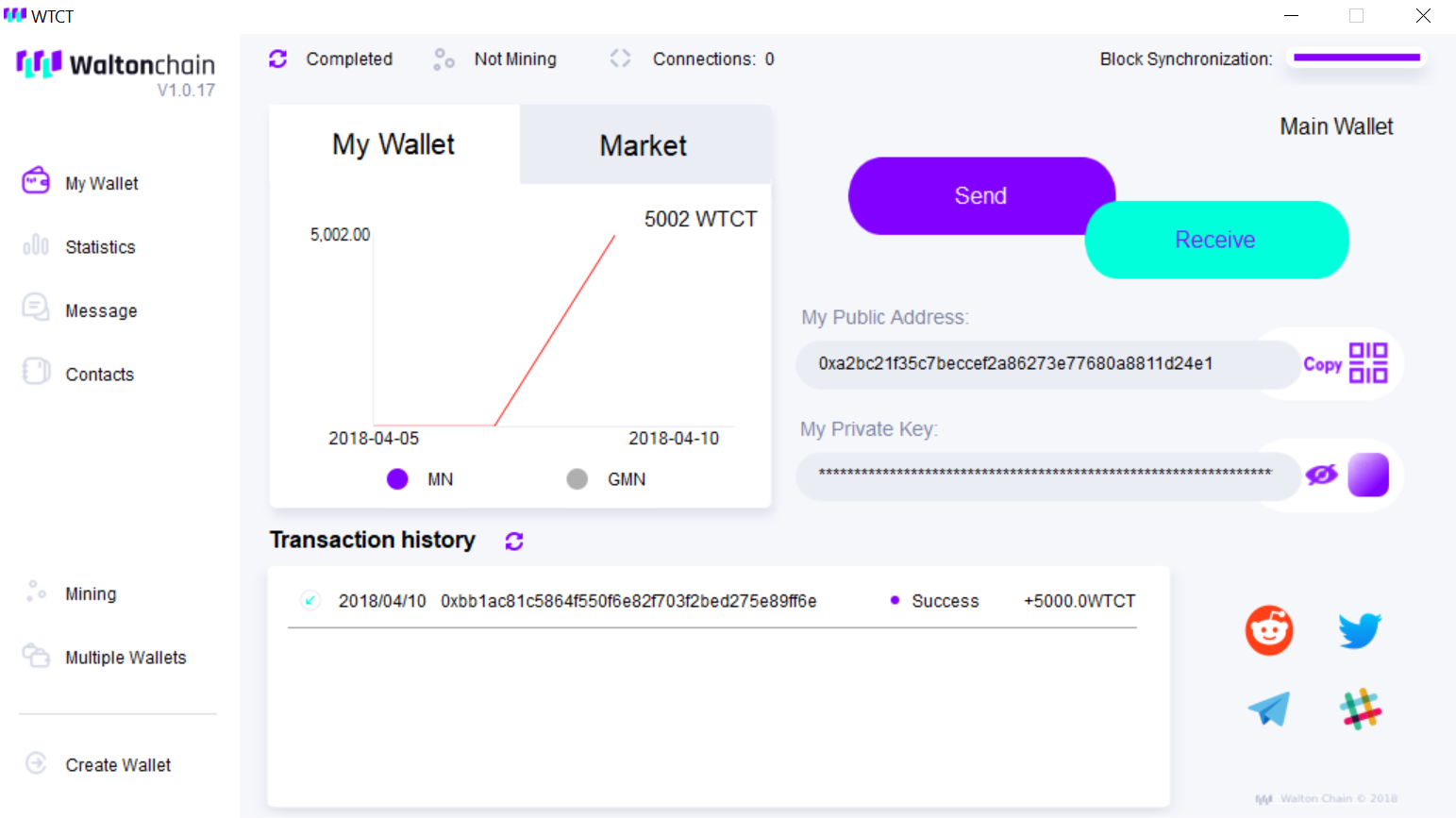Image resolution: width=1456 pixels, height=818 pixels.
Task: Switch to the Market tab
Action: [644, 145]
